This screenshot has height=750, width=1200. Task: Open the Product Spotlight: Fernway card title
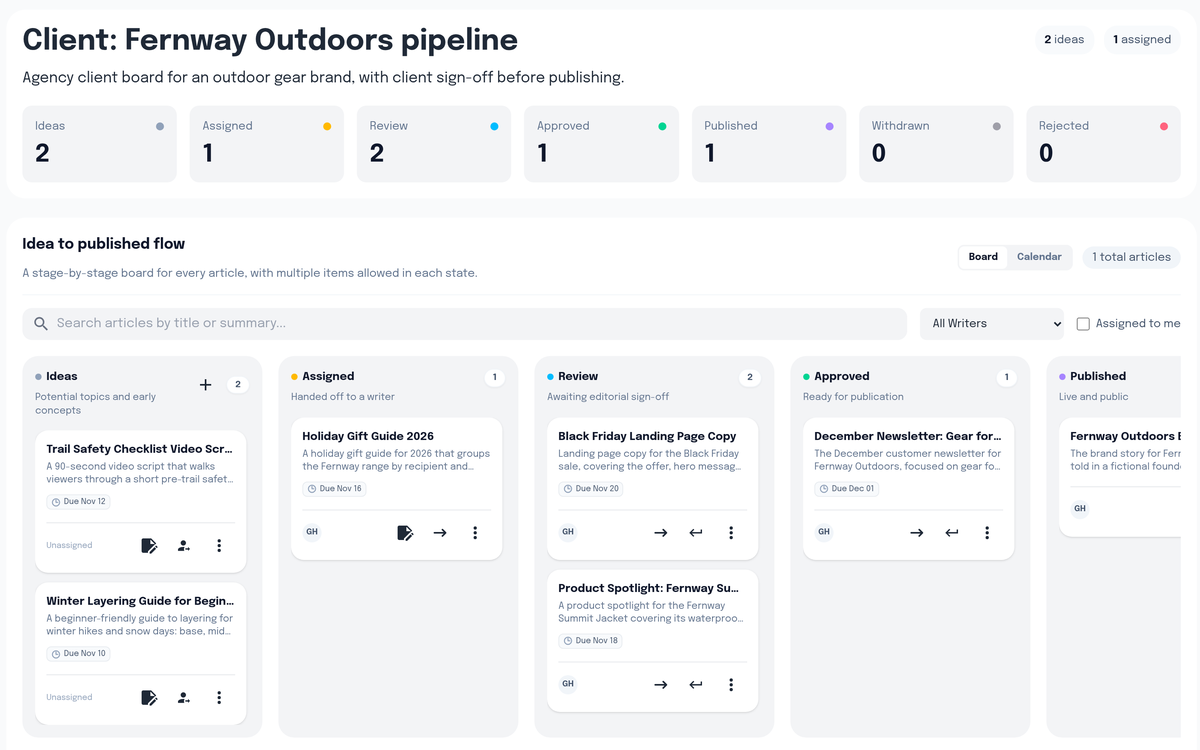[649, 588]
